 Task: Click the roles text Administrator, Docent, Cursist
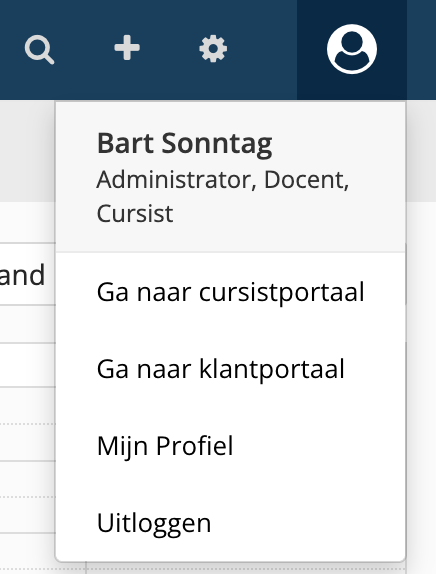click(x=223, y=196)
